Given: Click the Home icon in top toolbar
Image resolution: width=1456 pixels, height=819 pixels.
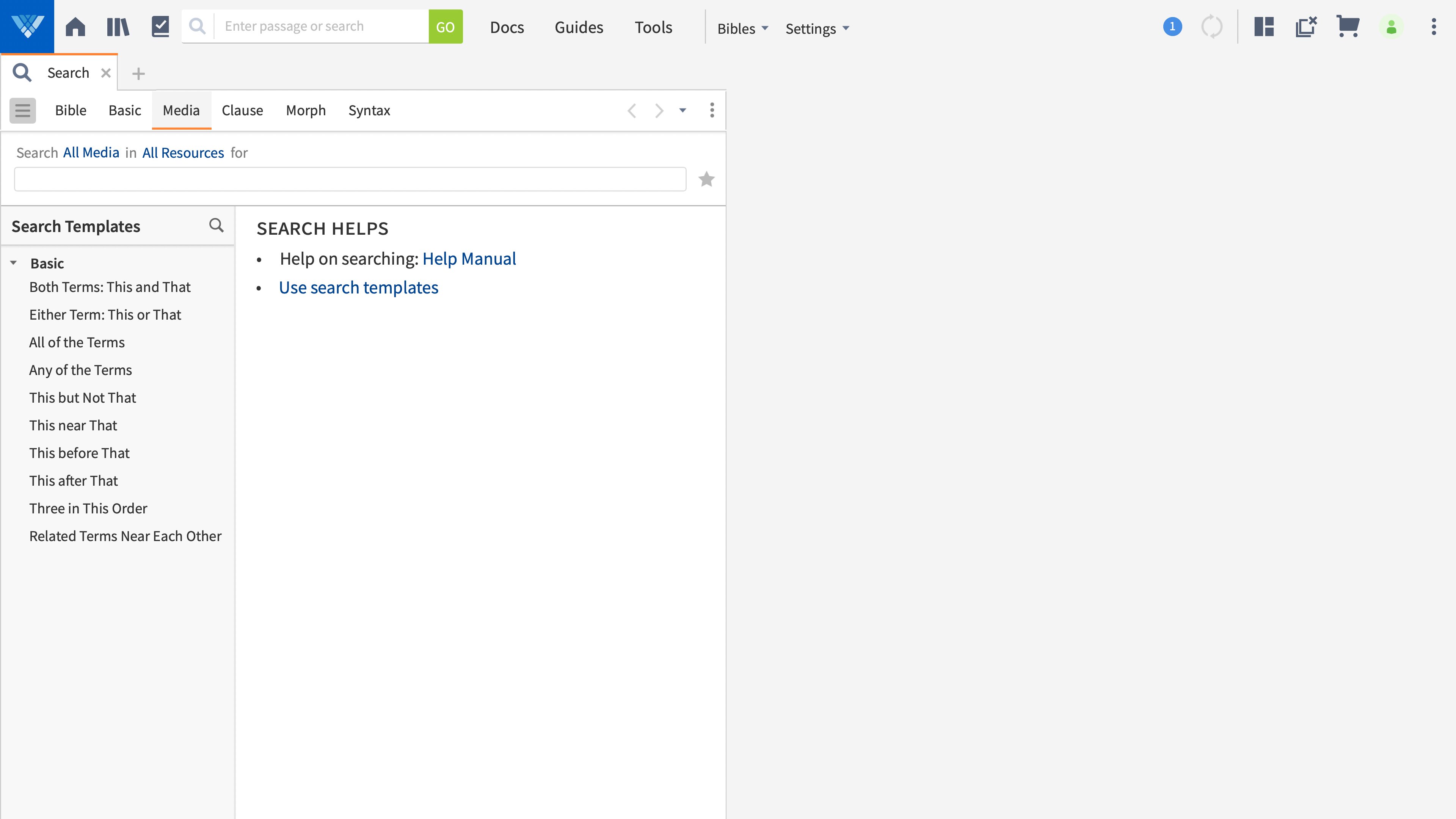Looking at the screenshot, I should pyautogui.click(x=75, y=27).
